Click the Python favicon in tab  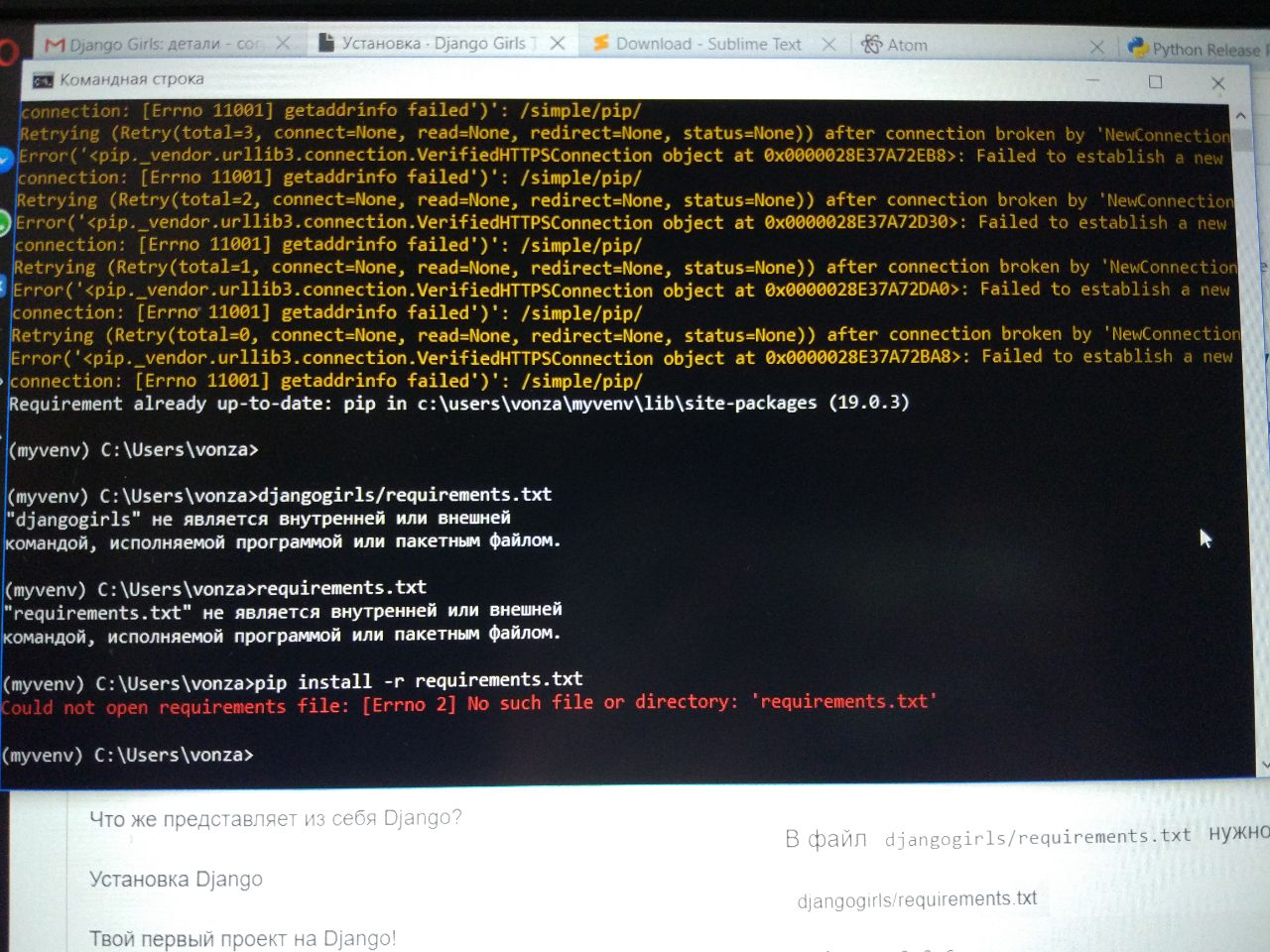[x=1138, y=48]
